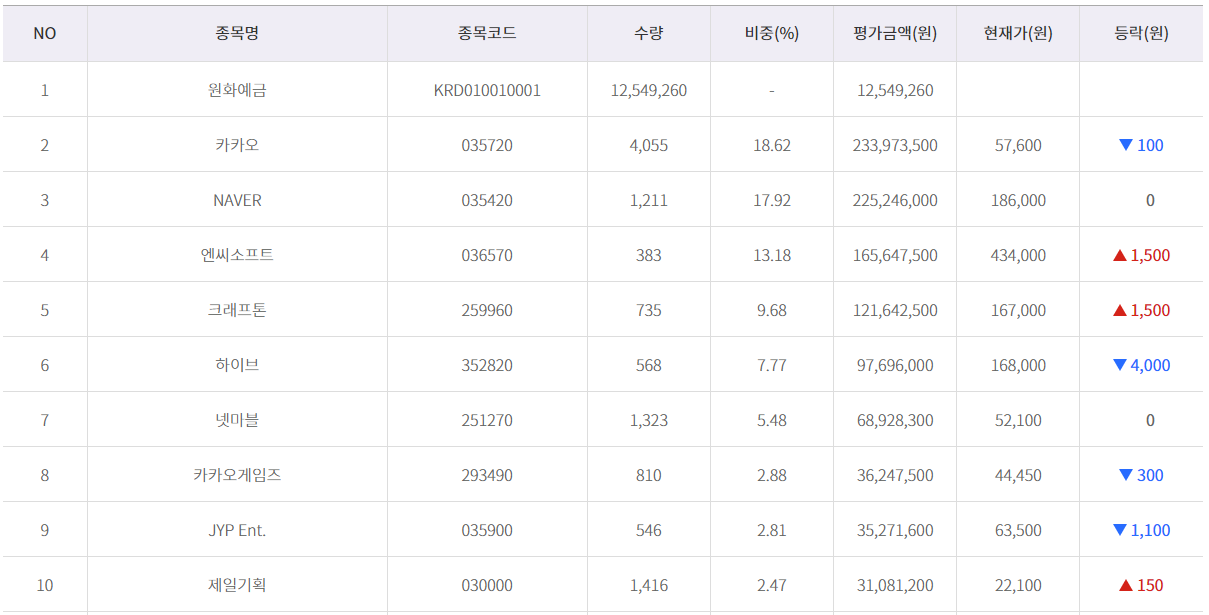This screenshot has width=1209, height=615.
Task: Click stock code 259960
Action: (487, 310)
